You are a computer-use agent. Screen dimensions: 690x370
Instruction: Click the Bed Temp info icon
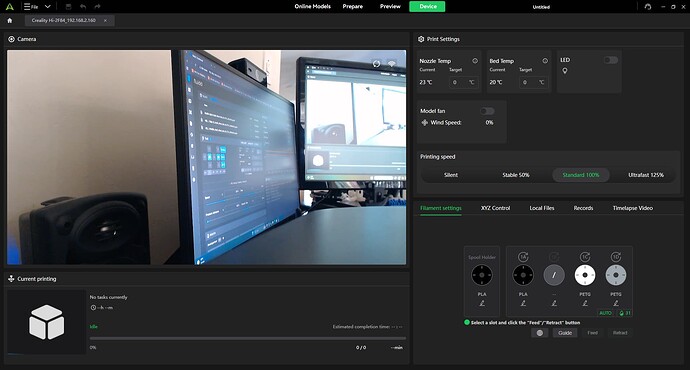[545, 61]
